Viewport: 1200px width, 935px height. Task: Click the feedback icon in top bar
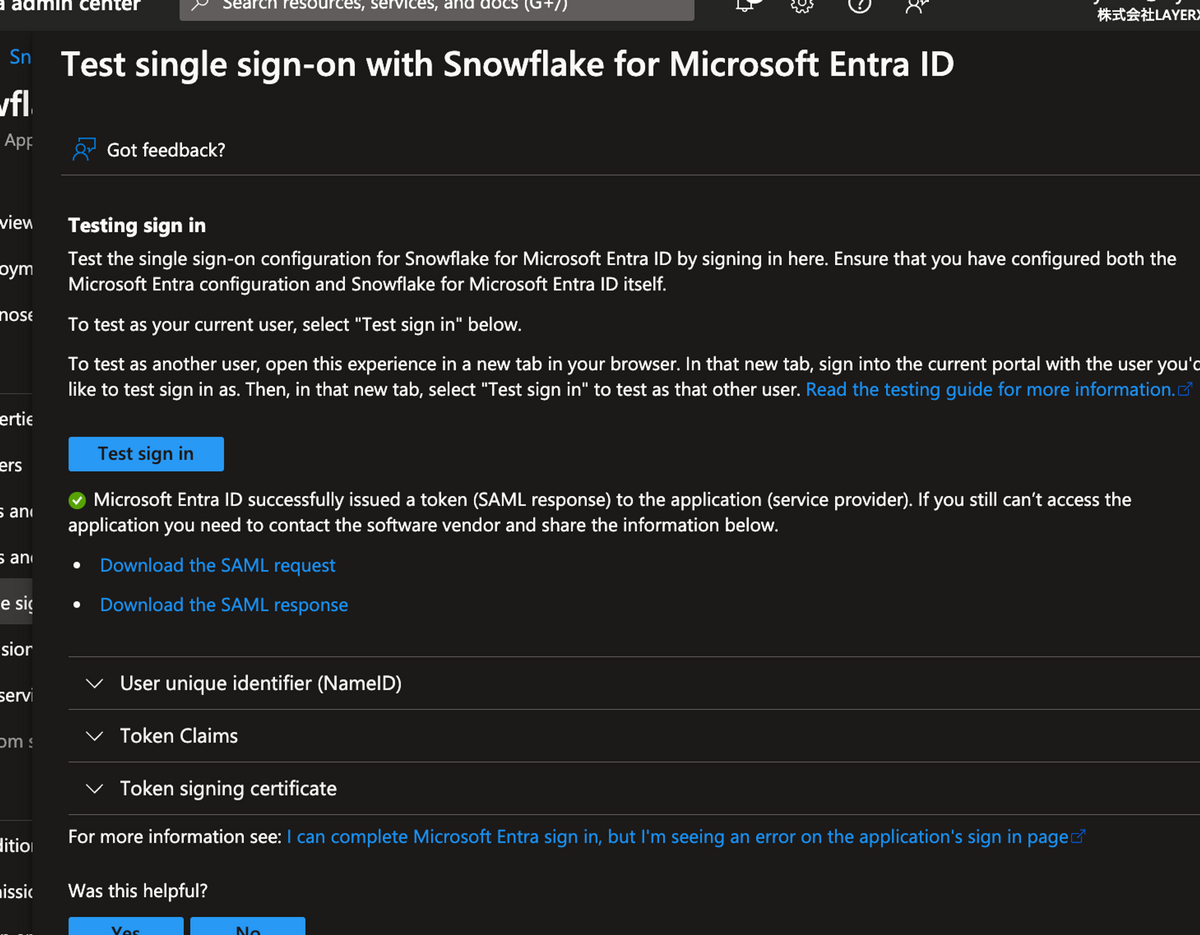tap(915, 5)
